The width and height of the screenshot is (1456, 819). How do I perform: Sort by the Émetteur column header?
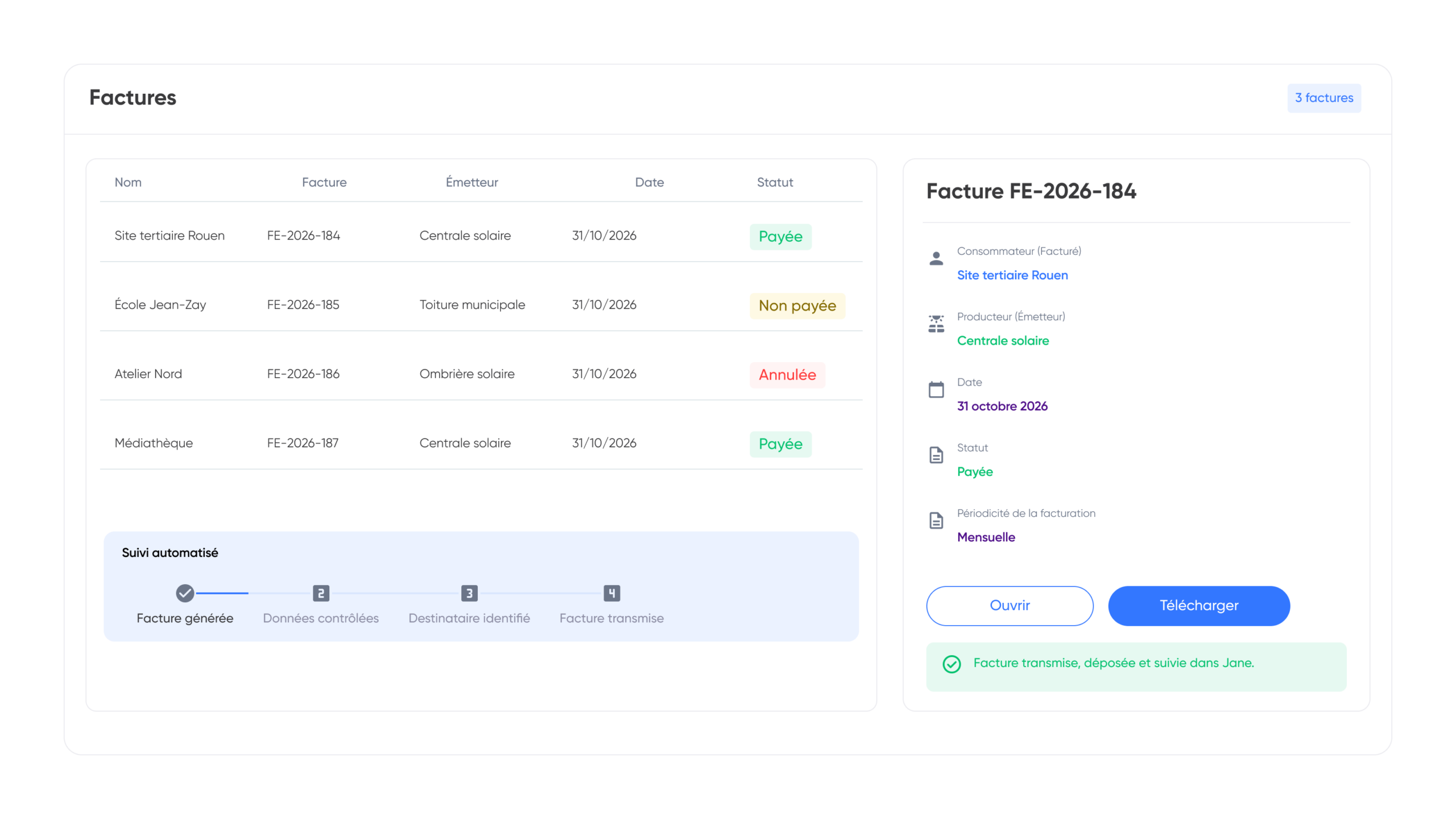click(x=471, y=182)
